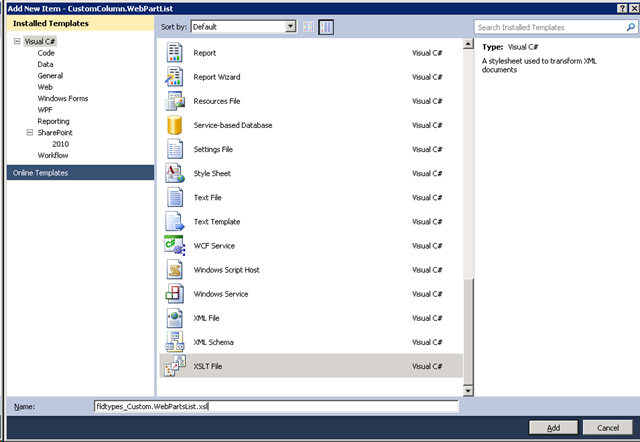The height and width of the screenshot is (442, 640).
Task: Click the 'Service-based Database' template name
Action: 233,125
